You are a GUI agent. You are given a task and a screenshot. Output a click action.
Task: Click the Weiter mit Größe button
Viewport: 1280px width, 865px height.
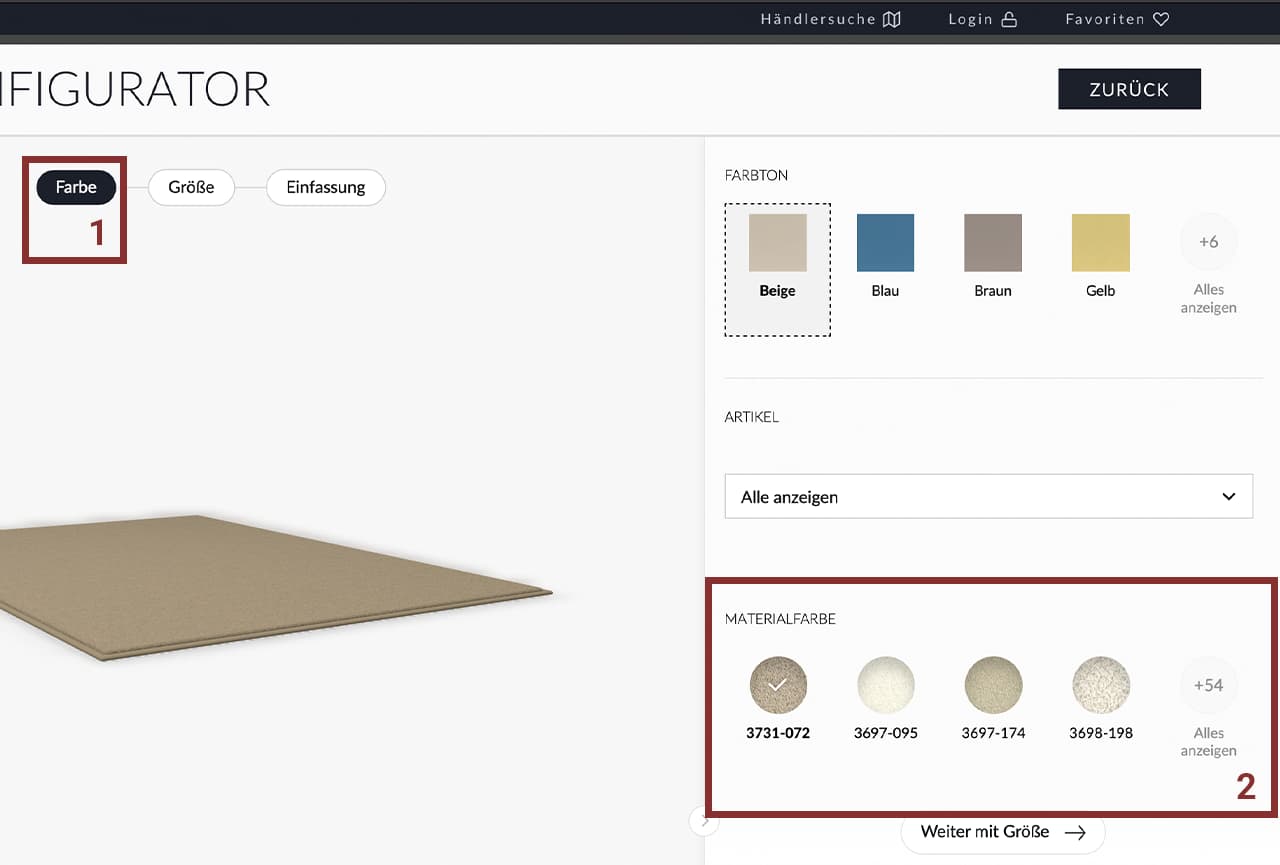[x=1003, y=832]
